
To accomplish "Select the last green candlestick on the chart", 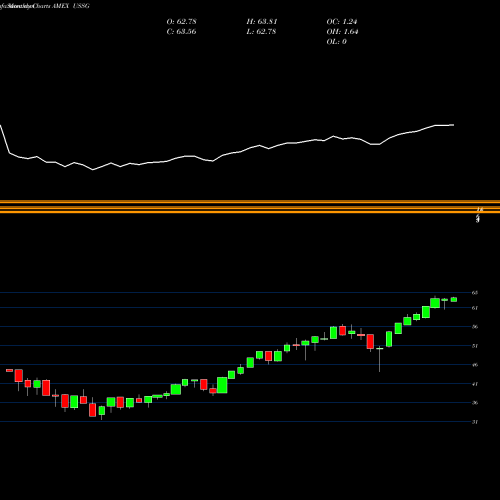I will 454,300.
